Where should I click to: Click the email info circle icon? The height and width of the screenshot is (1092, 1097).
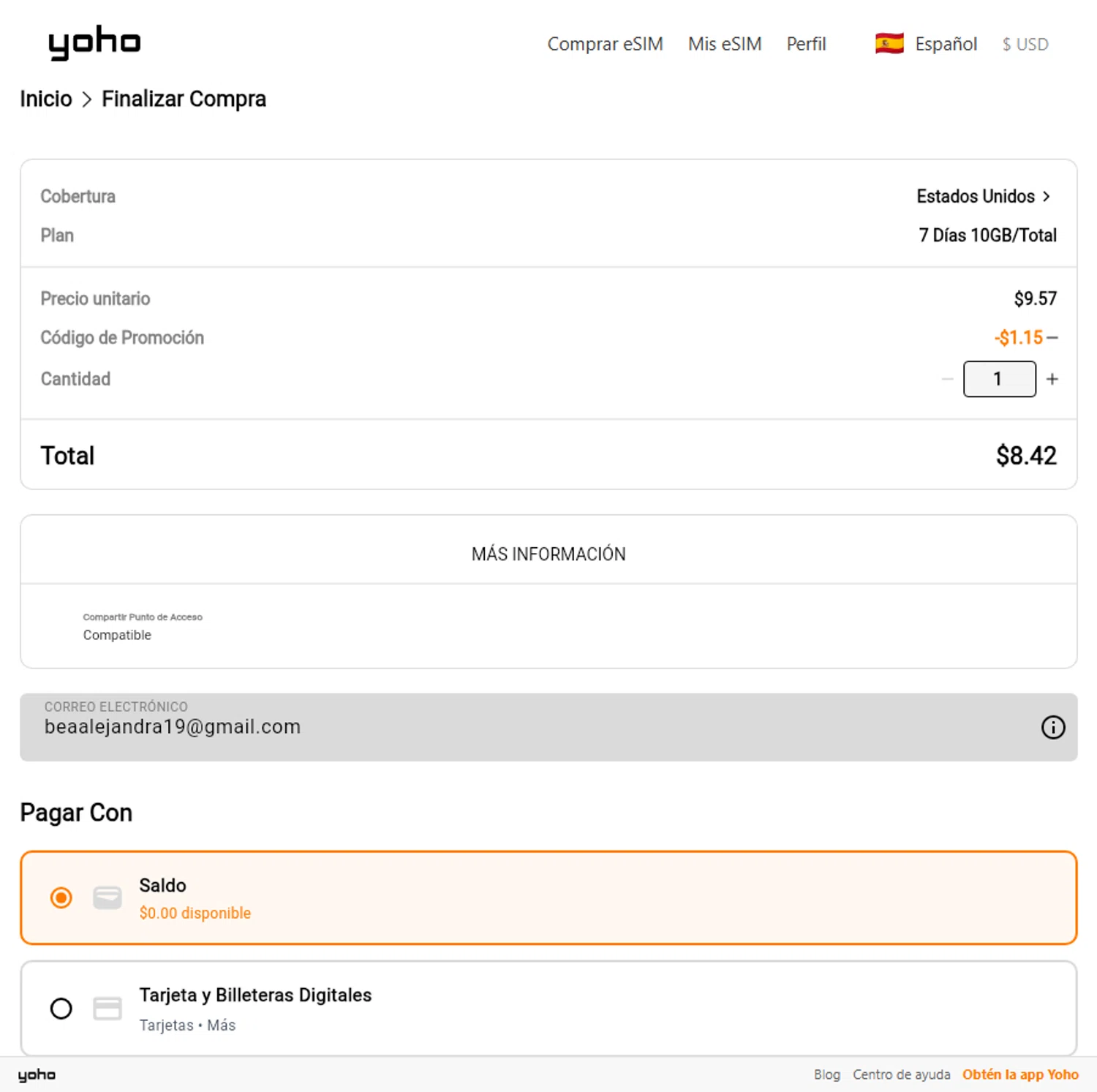1052,727
